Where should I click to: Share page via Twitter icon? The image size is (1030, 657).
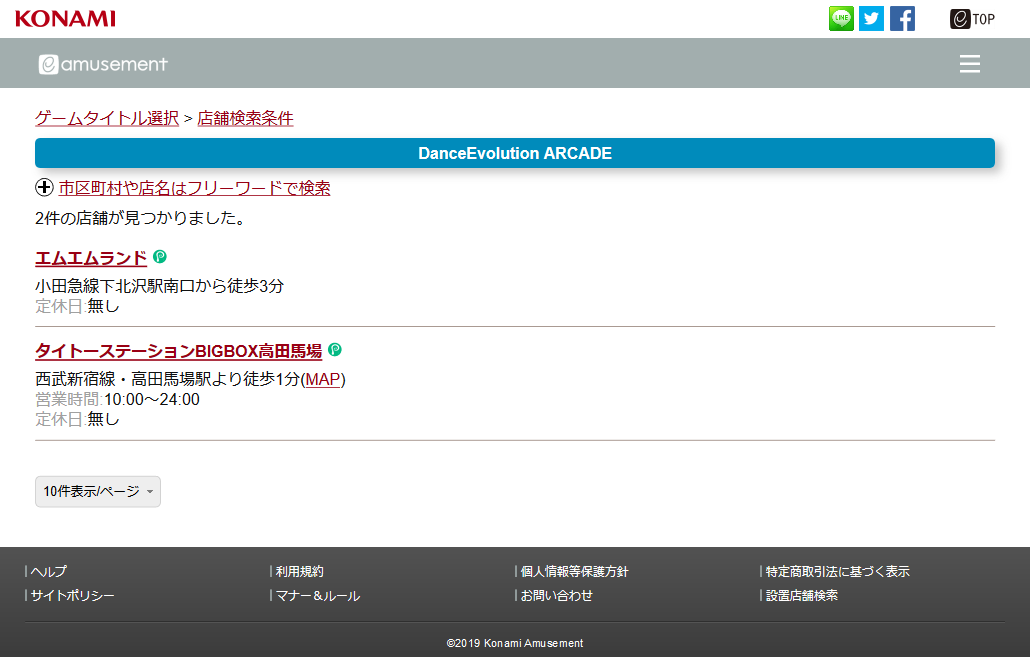[x=871, y=18]
